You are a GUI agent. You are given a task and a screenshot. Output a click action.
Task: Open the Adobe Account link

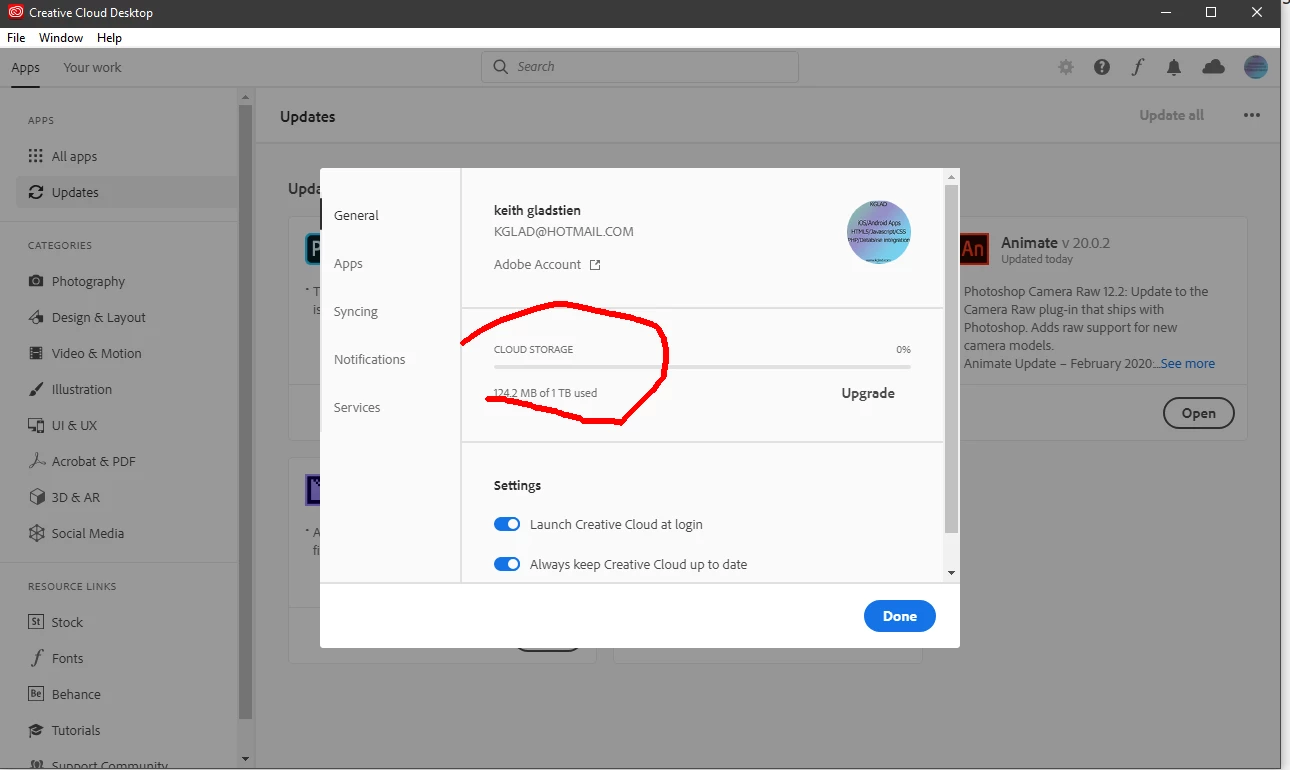(x=537, y=265)
